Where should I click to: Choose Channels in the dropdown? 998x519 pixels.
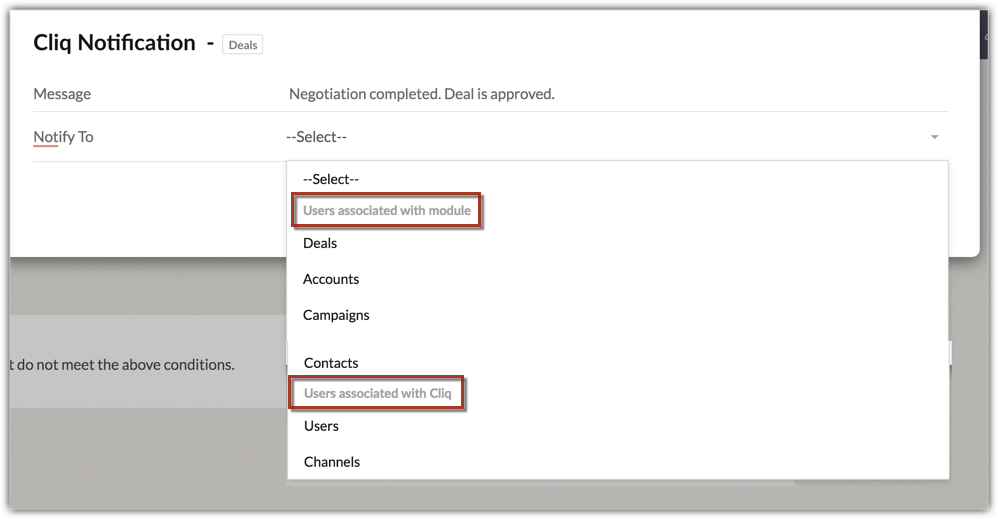(332, 462)
